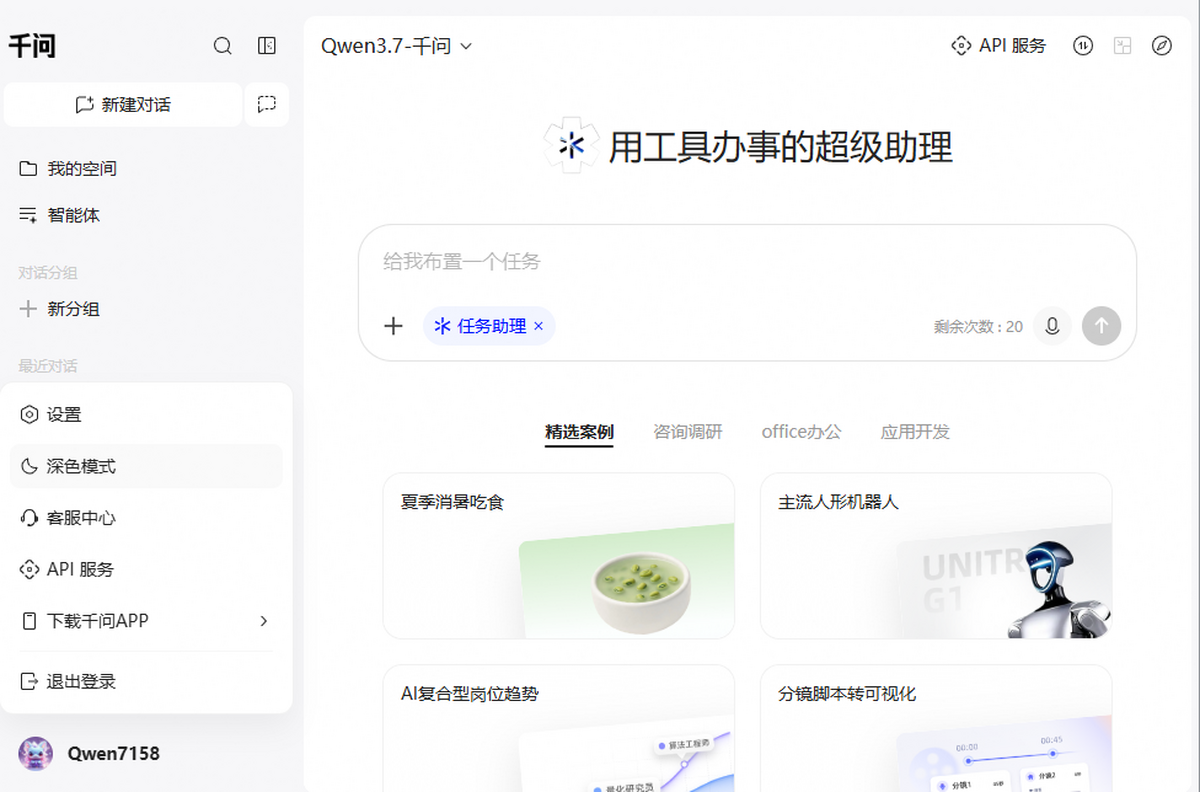The height and width of the screenshot is (792, 1200).
Task: Click the send arrow button
Action: (1102, 326)
